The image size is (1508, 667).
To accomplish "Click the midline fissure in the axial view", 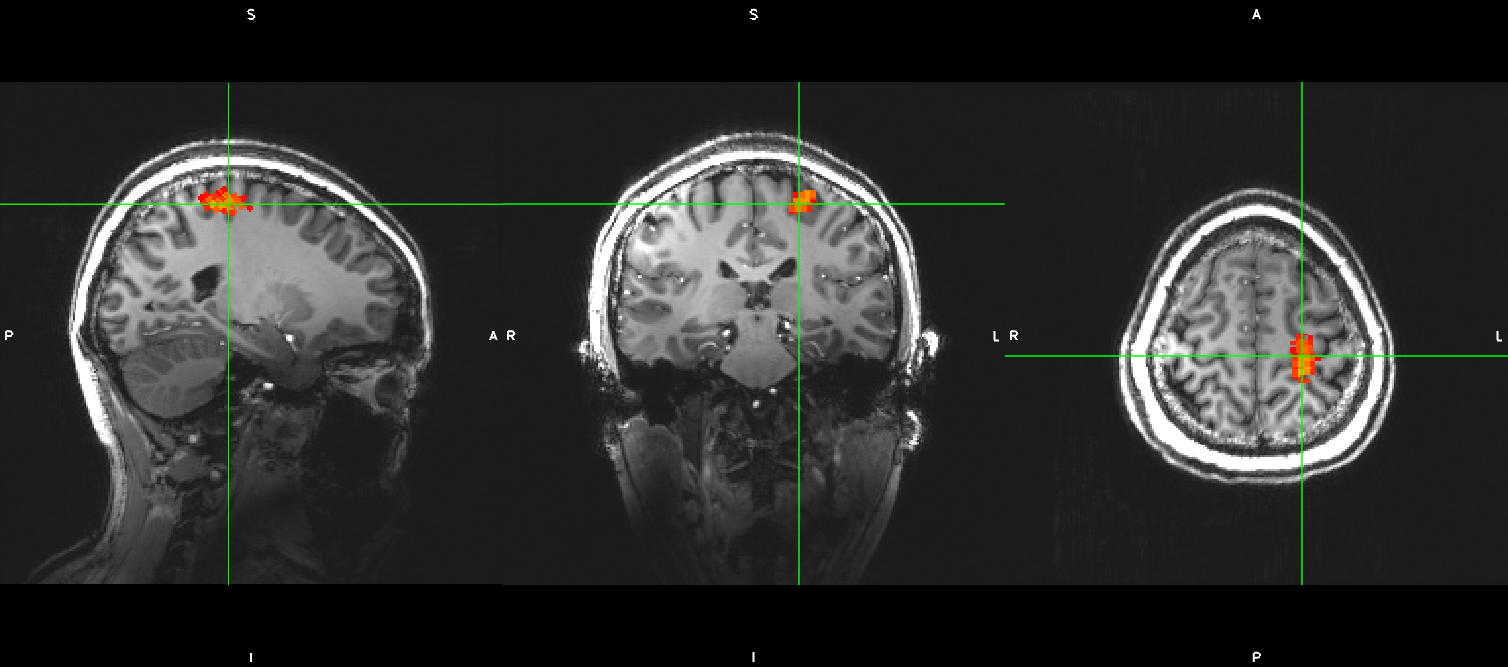I will click(1257, 300).
